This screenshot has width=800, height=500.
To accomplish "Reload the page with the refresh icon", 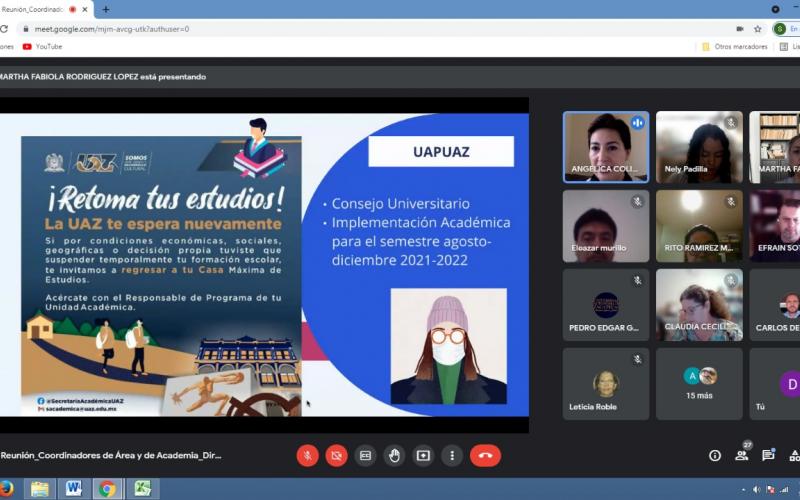I will pyautogui.click(x=4, y=29).
